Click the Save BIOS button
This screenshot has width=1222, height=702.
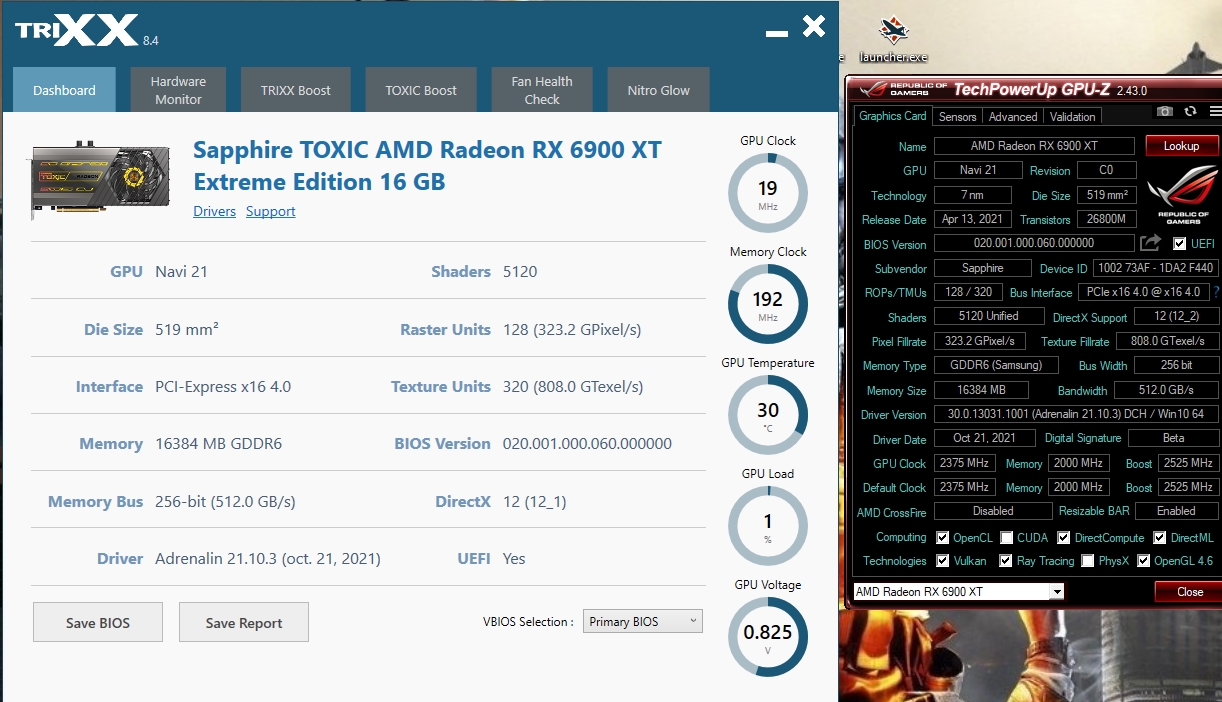click(98, 623)
